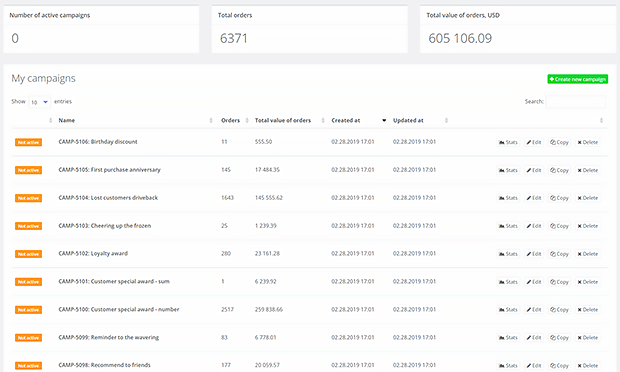Image resolution: width=620 pixels, height=372 pixels.
Task: Edit the Loyalty award campaign
Action: pyautogui.click(x=534, y=254)
